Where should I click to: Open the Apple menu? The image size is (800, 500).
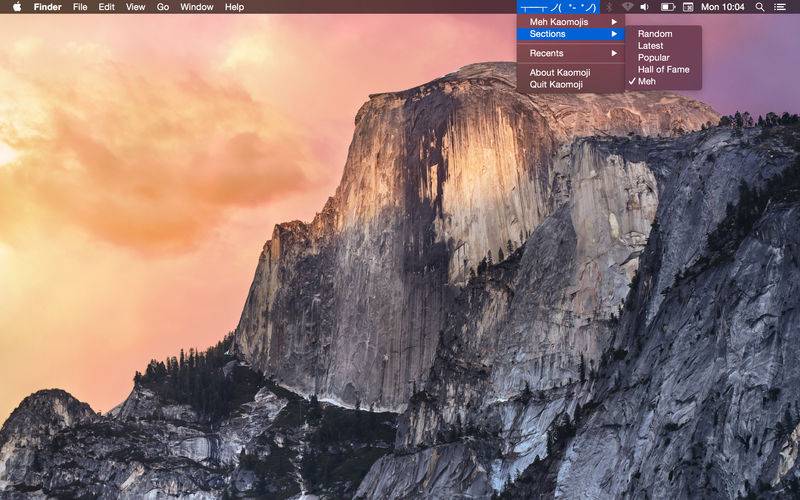tap(17, 7)
